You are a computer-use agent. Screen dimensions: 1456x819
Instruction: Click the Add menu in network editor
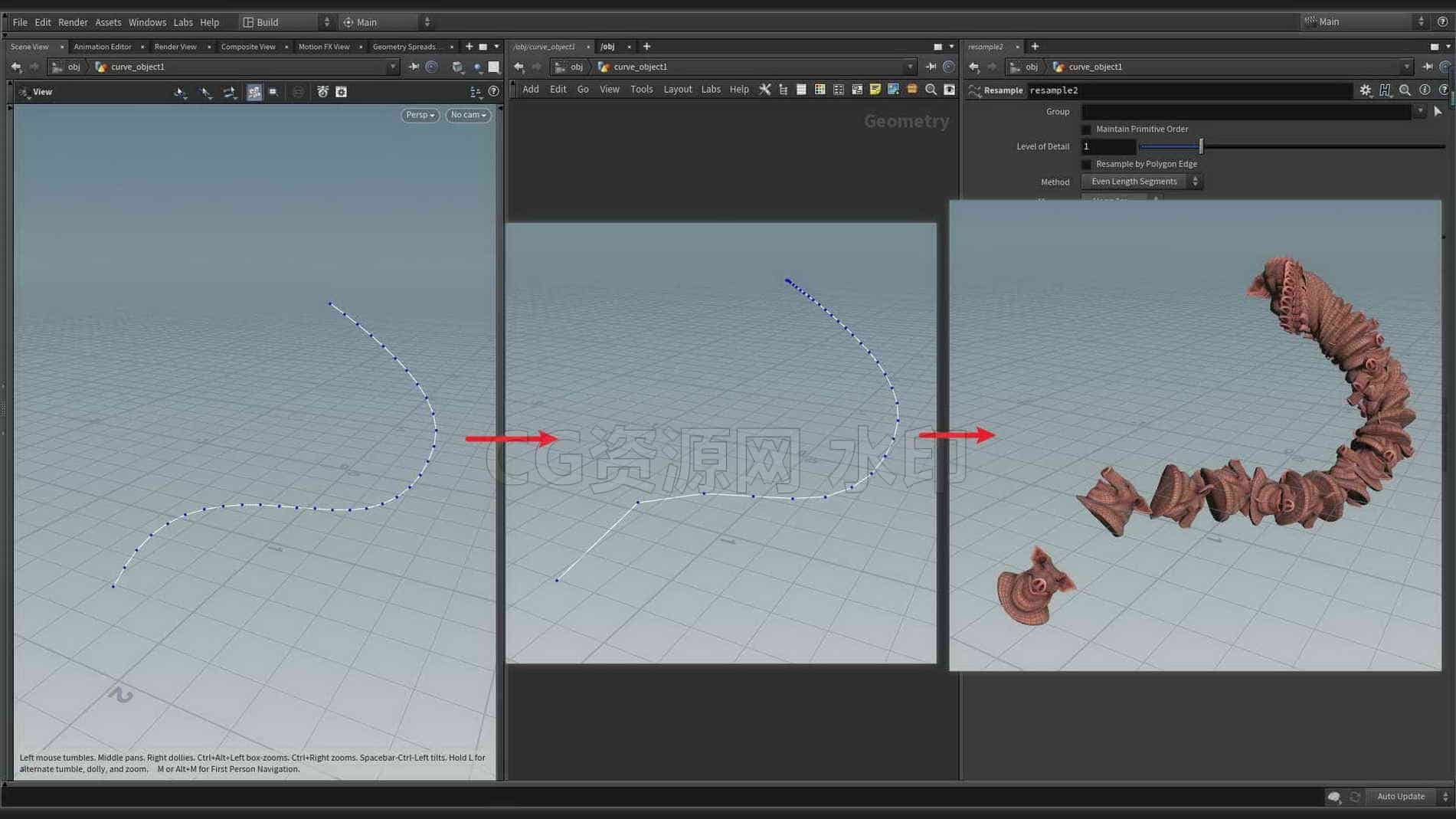[x=531, y=90]
